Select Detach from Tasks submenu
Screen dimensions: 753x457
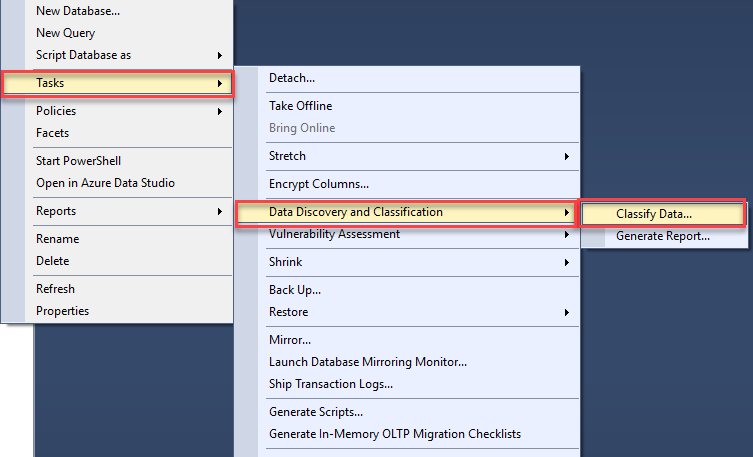point(292,78)
